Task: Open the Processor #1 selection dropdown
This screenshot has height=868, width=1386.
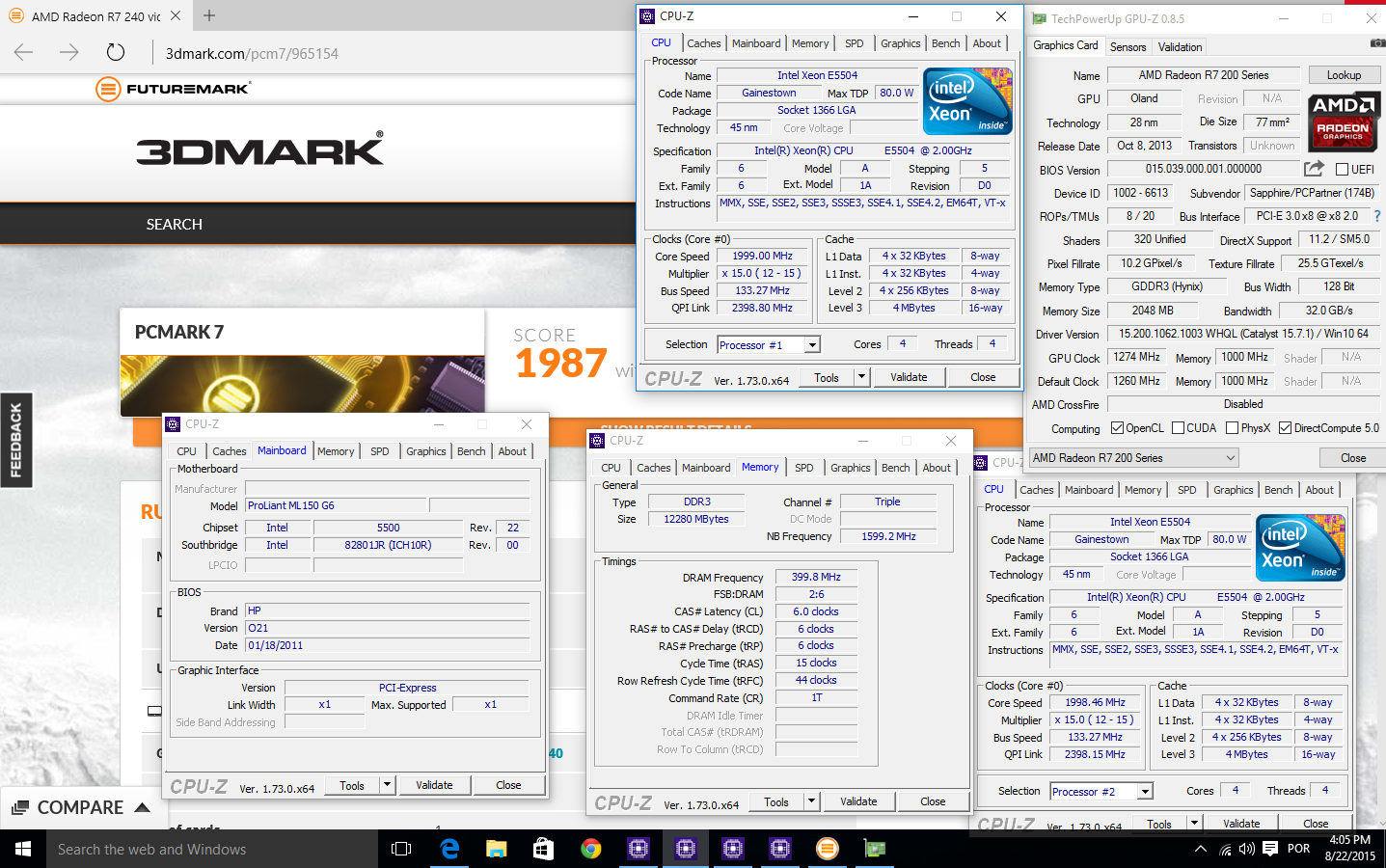Action: (x=812, y=345)
